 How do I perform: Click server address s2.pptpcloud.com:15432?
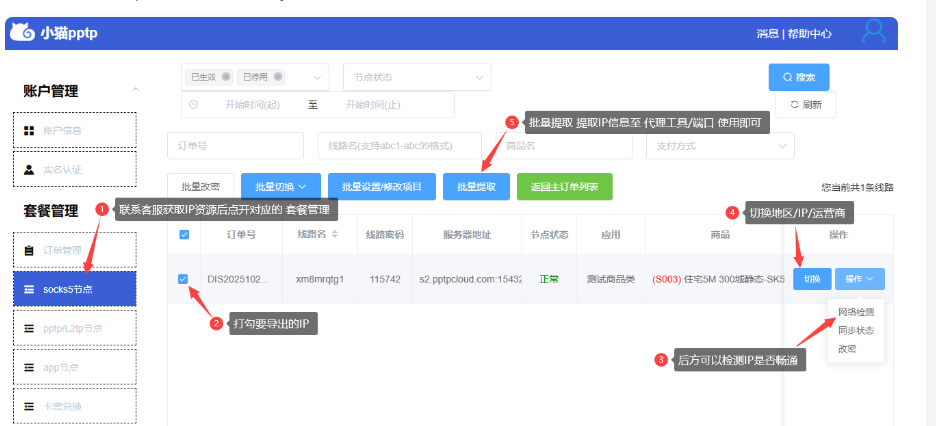click(472, 279)
